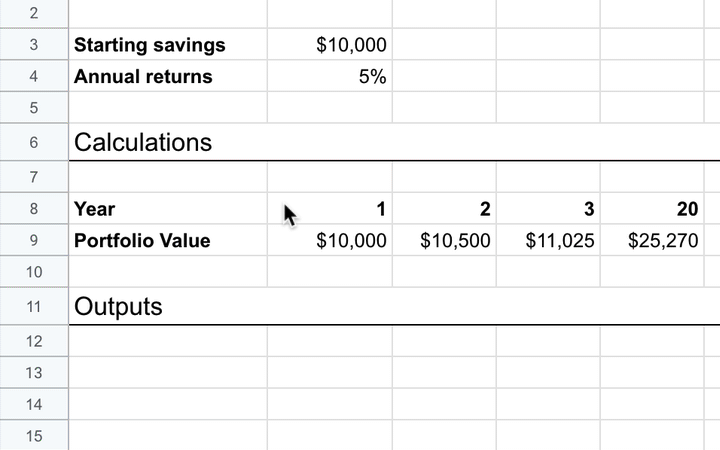Image resolution: width=720 pixels, height=450 pixels.
Task: Select the 5% annual returns cell
Action: [x=330, y=76]
